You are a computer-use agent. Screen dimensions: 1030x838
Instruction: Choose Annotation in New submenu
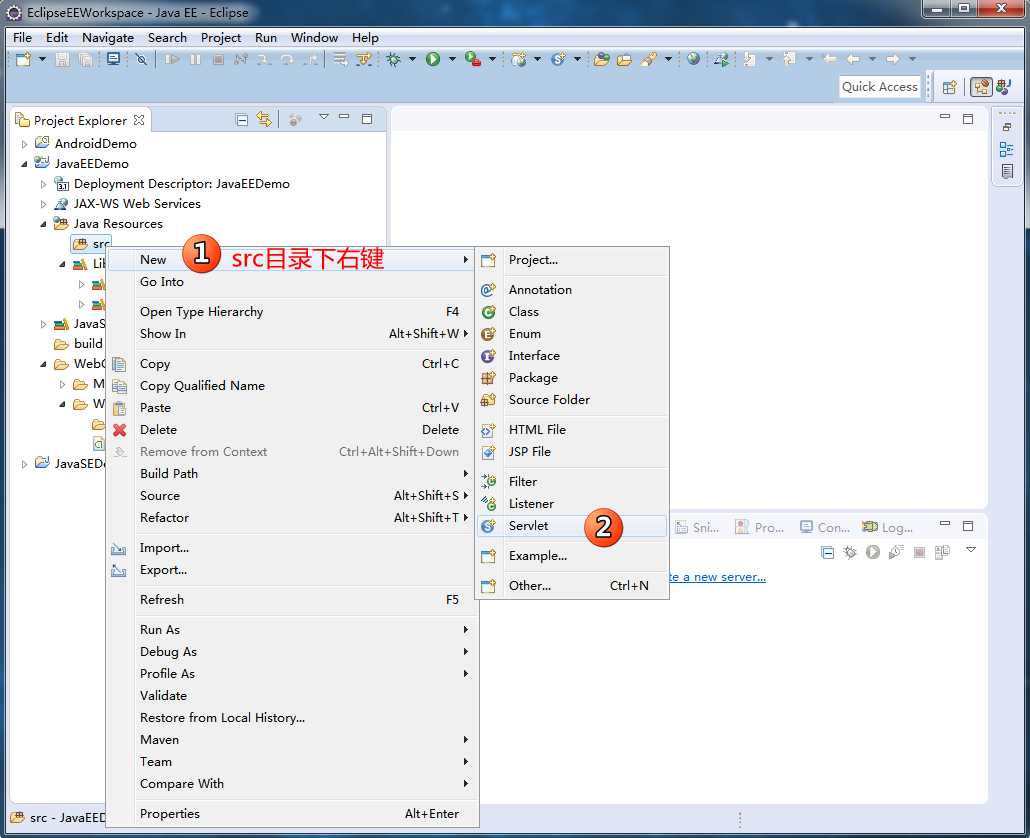(x=571, y=290)
